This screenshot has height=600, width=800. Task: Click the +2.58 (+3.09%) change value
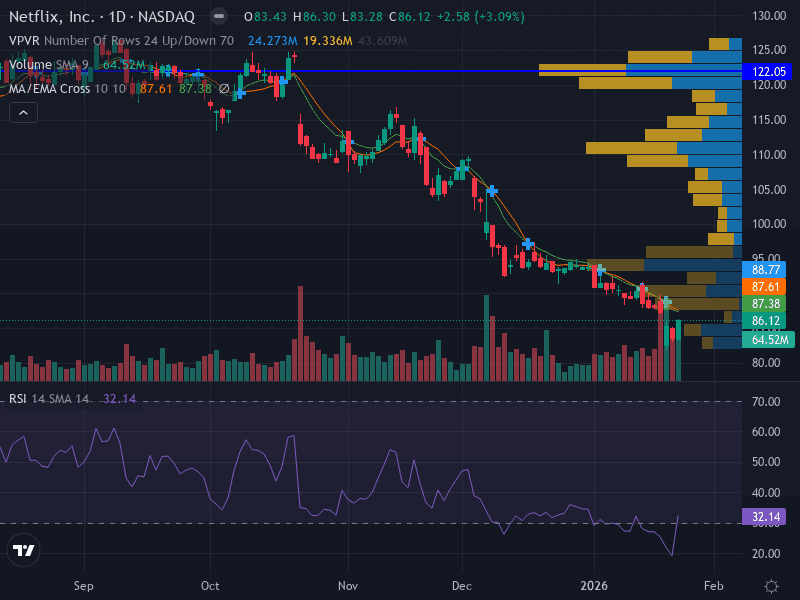[x=480, y=17]
